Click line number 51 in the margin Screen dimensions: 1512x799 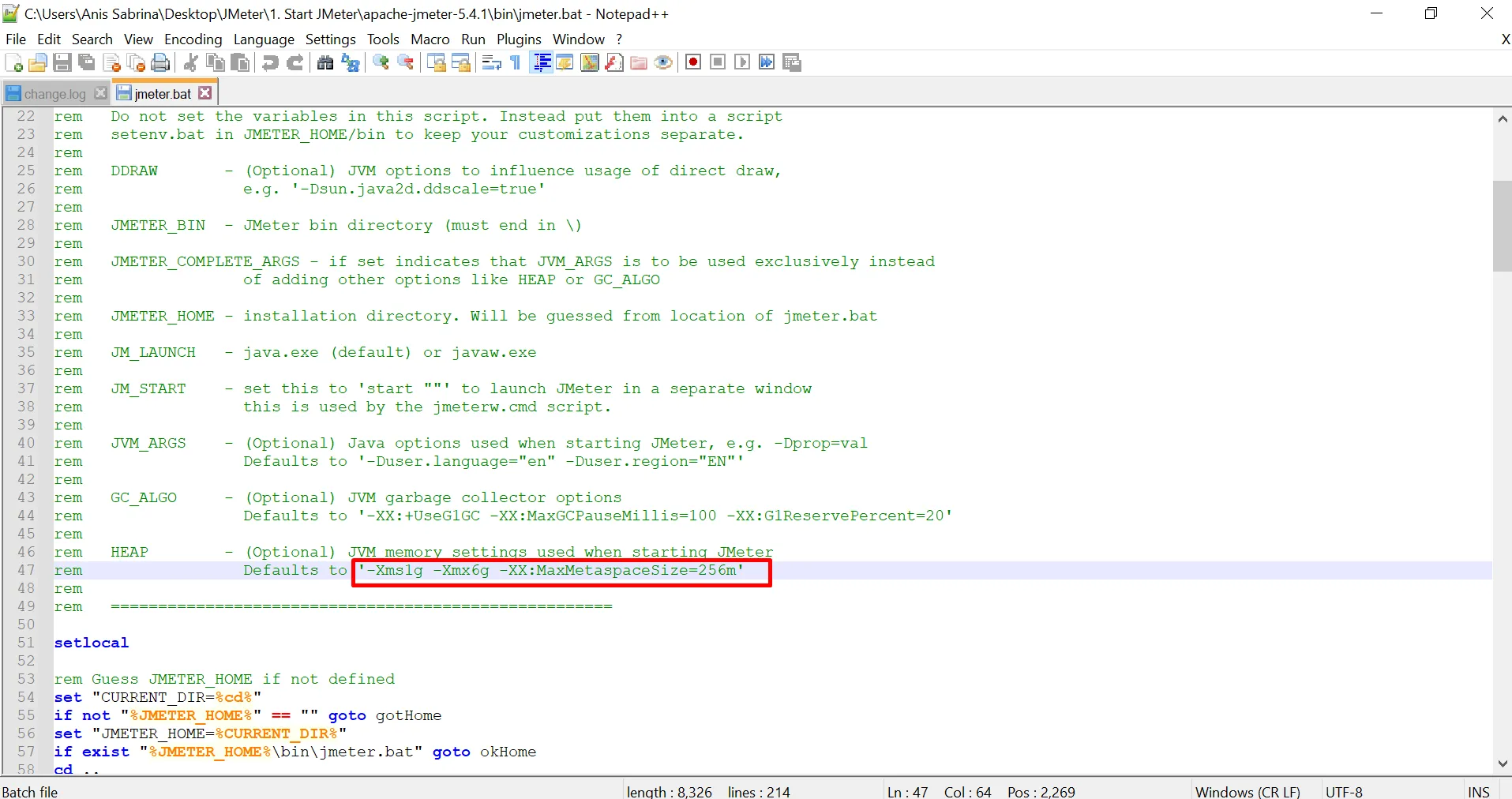pyautogui.click(x=26, y=643)
